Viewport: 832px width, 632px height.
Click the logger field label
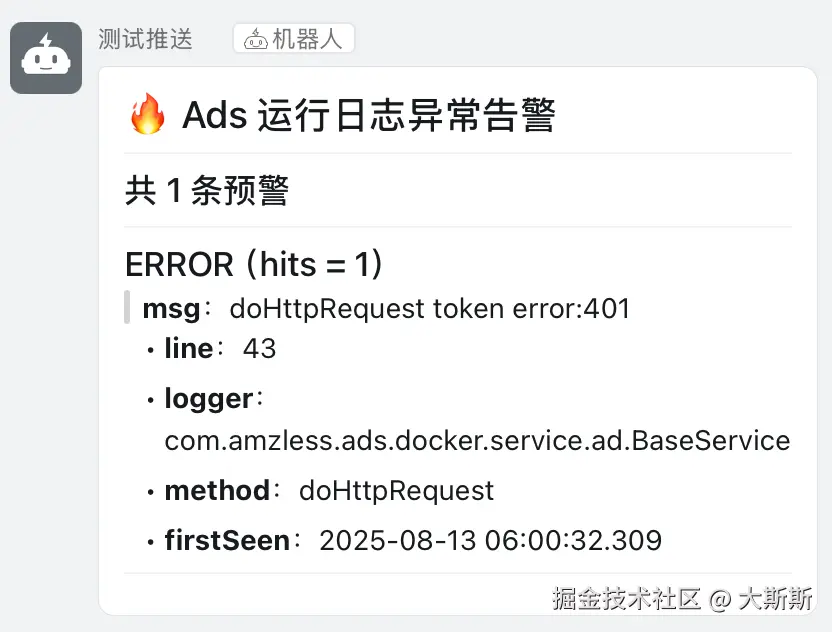(208, 398)
